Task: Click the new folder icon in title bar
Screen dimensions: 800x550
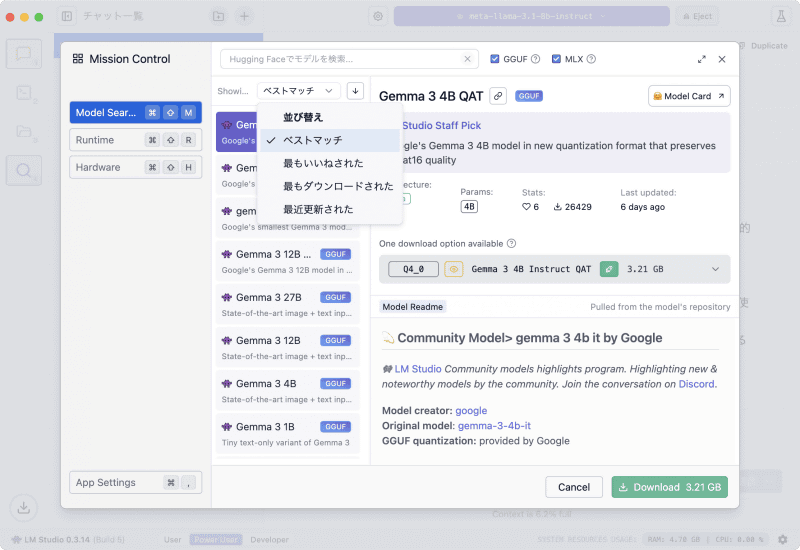Action: [218, 16]
